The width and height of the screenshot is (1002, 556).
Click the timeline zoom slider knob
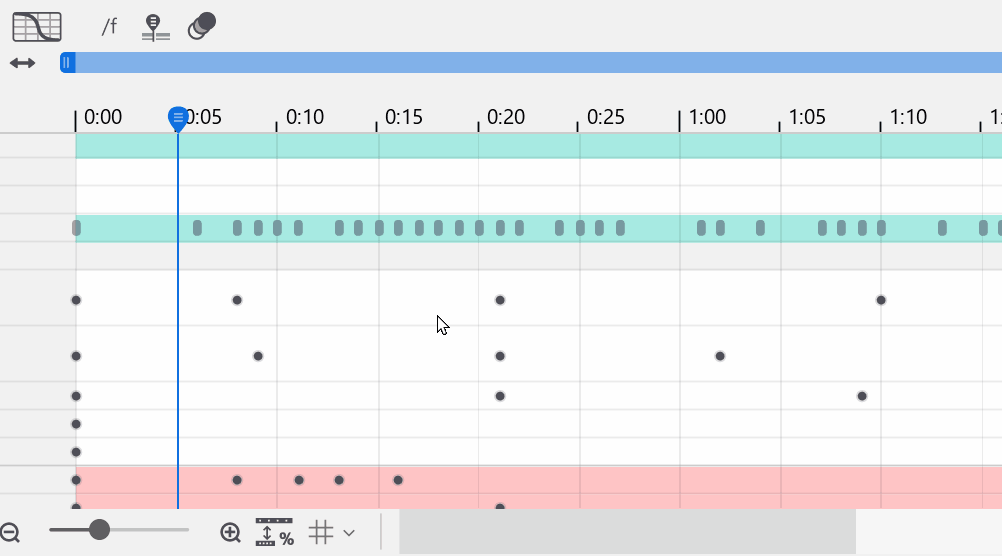pyautogui.click(x=99, y=529)
